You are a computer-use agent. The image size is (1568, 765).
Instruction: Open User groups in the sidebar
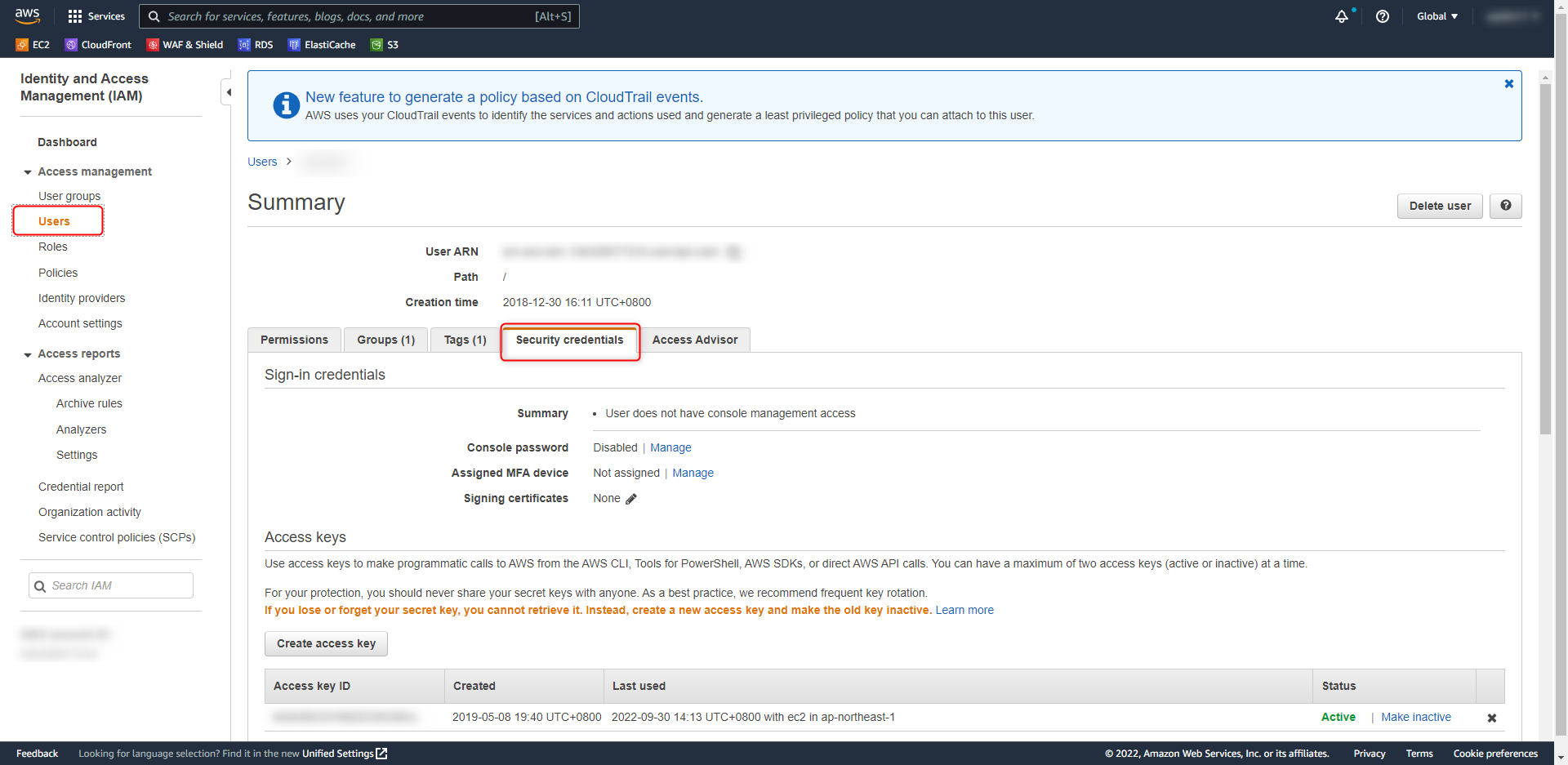click(69, 196)
